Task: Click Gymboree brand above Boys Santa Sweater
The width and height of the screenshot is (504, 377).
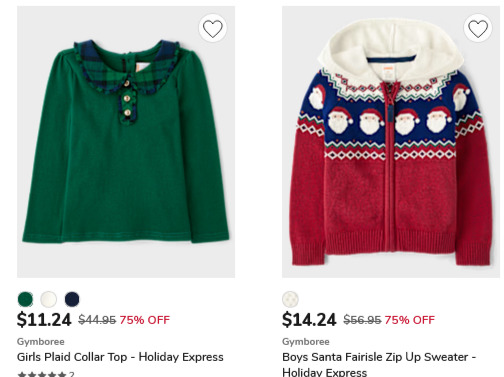Action: 306,342
